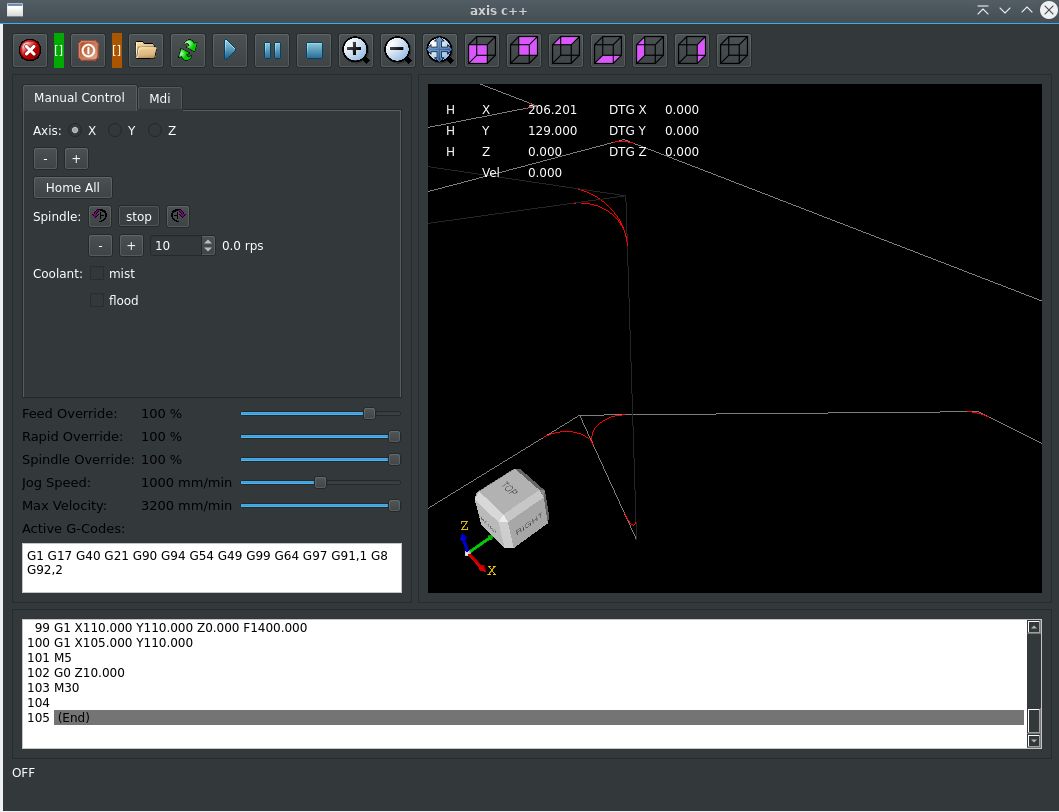1059x812 pixels.
Task: Zoom out of the toolpath preview
Action: click(x=398, y=50)
